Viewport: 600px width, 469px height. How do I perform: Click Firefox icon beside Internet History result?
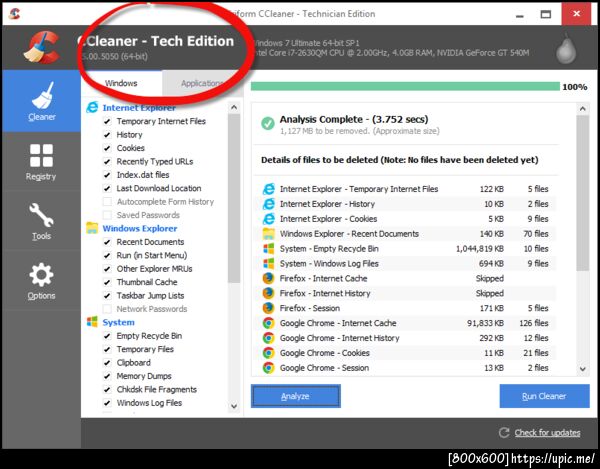coord(269,293)
